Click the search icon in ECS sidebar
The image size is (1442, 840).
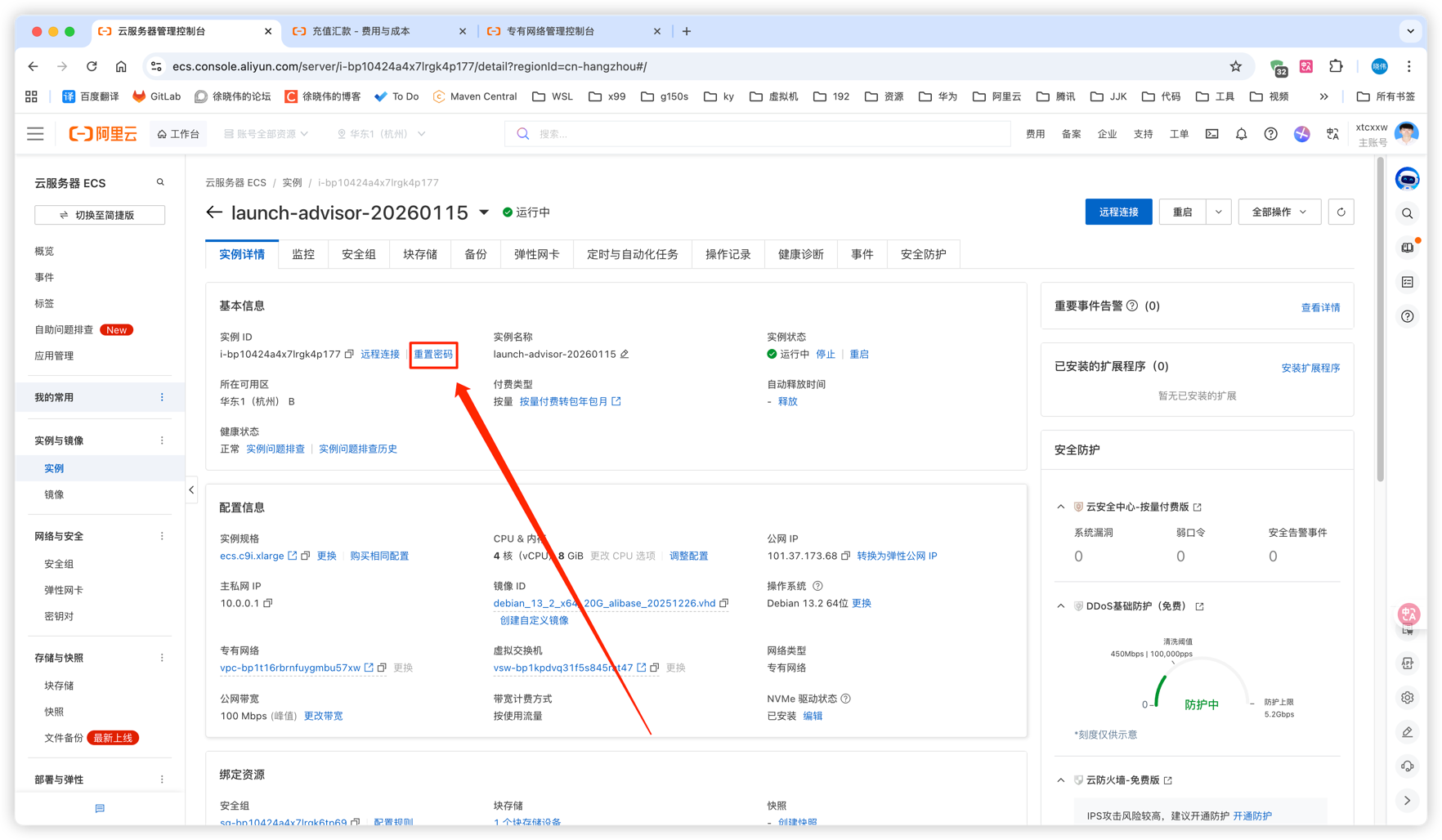point(160,182)
